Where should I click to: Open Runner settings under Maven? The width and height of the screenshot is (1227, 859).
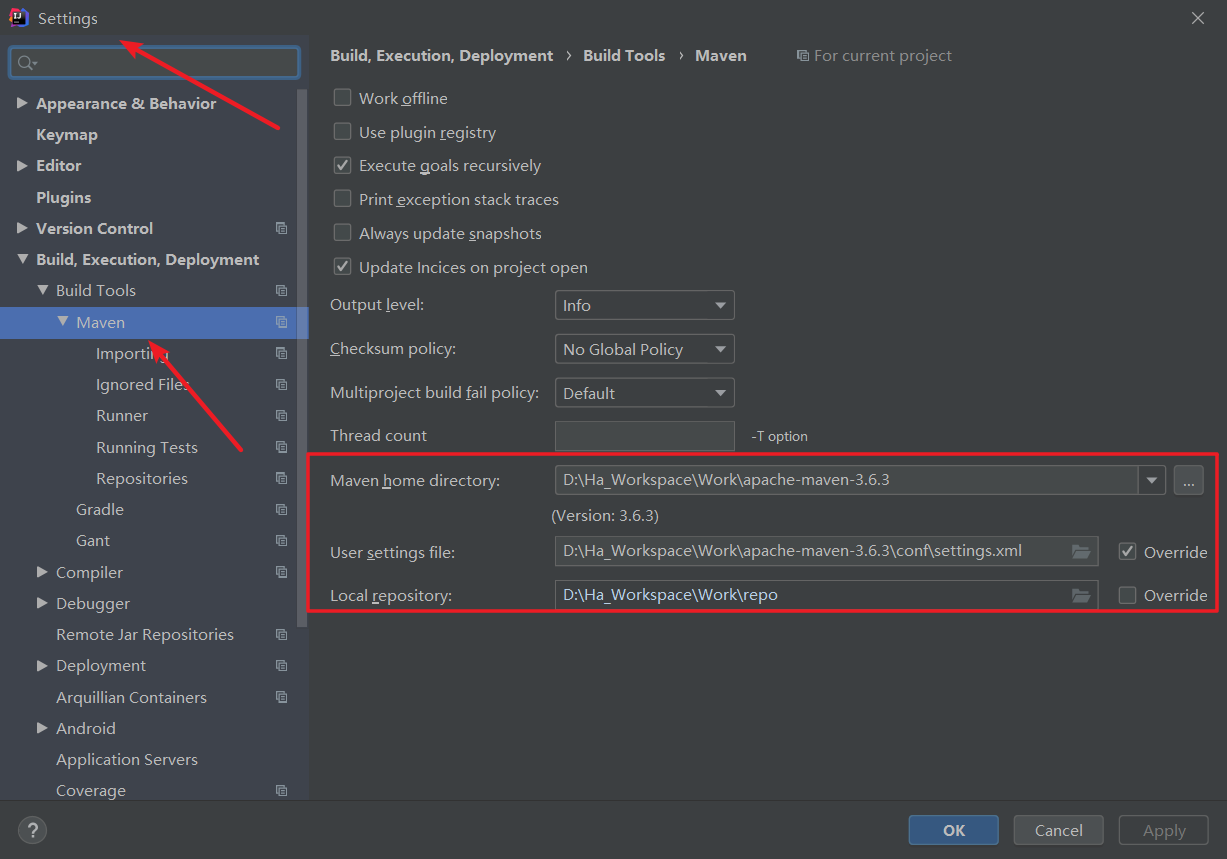(x=122, y=416)
